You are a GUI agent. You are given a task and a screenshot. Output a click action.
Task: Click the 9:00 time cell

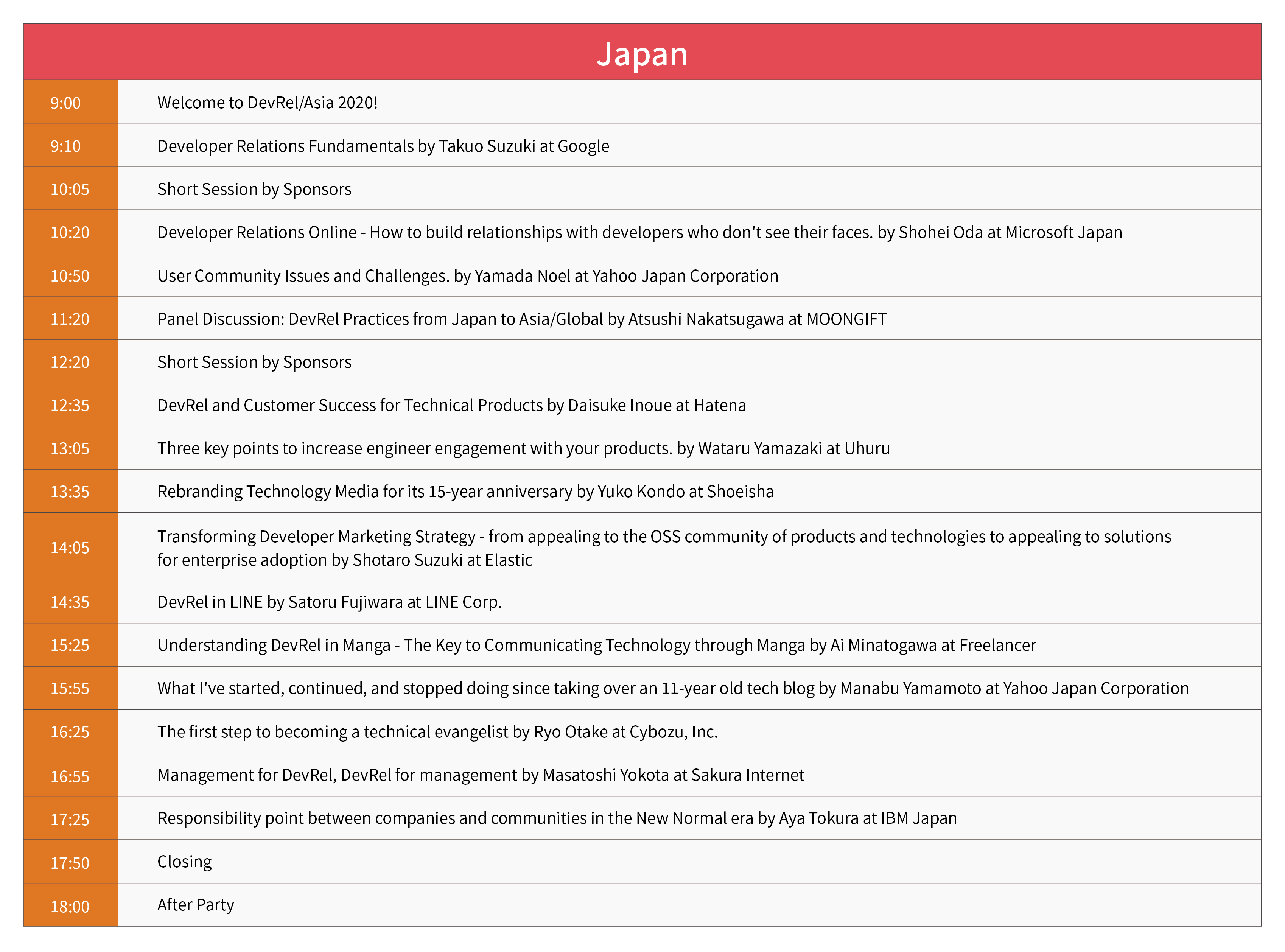(70, 102)
